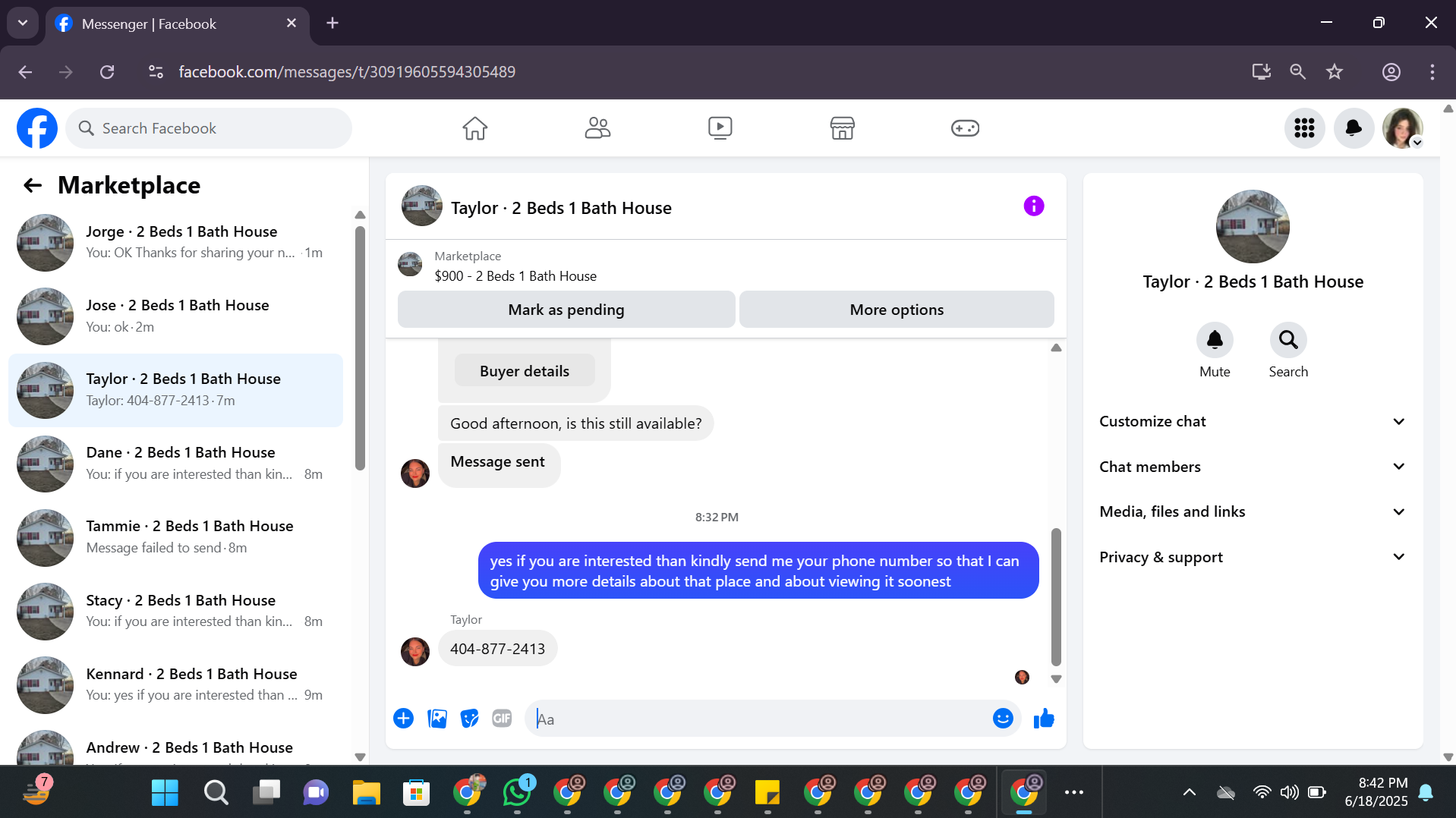Viewport: 1456px width, 818px height.
Task: Open a new browser tab
Action: click(x=332, y=23)
